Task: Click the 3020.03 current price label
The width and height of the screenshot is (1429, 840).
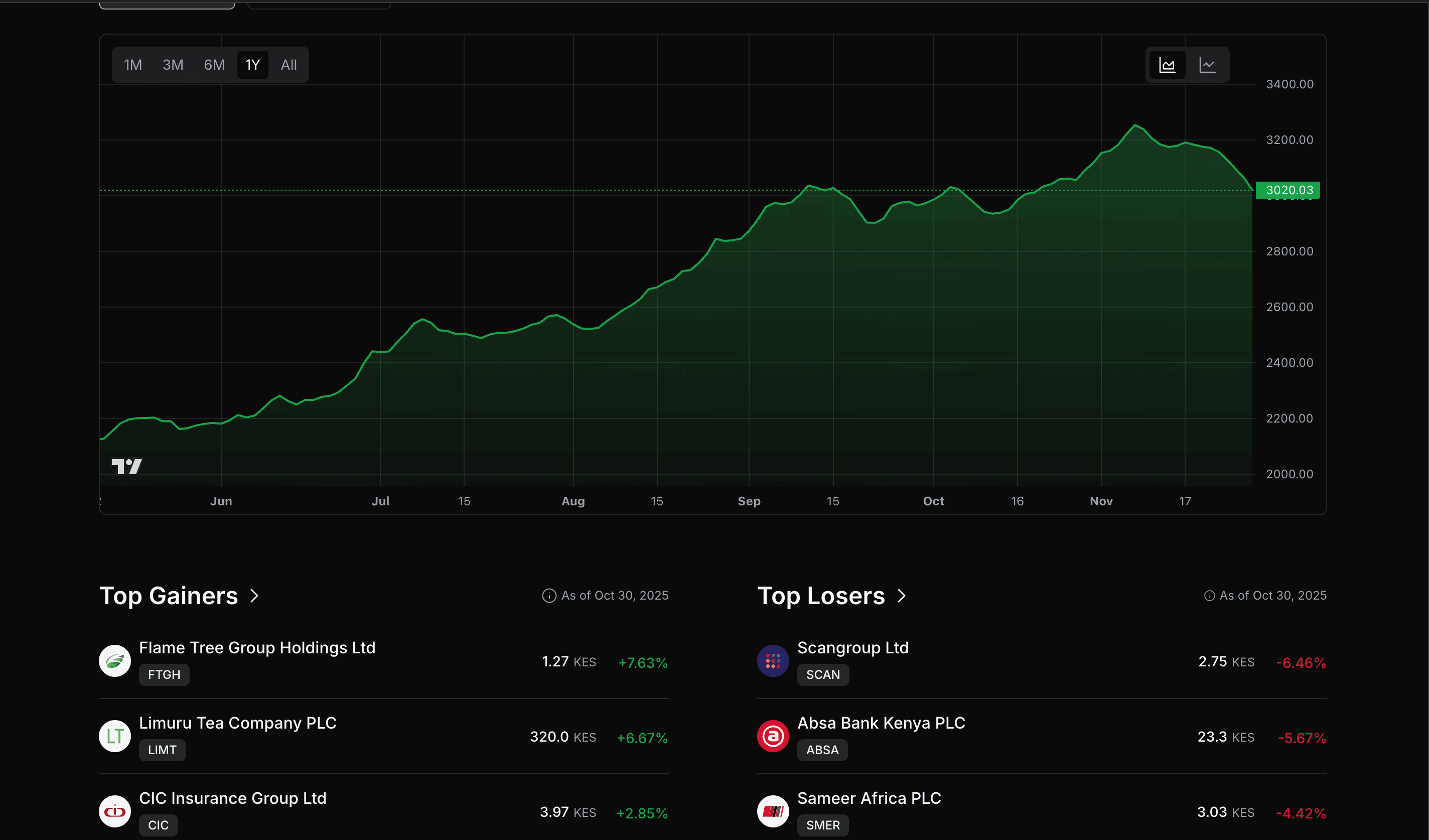Action: [x=1289, y=191]
